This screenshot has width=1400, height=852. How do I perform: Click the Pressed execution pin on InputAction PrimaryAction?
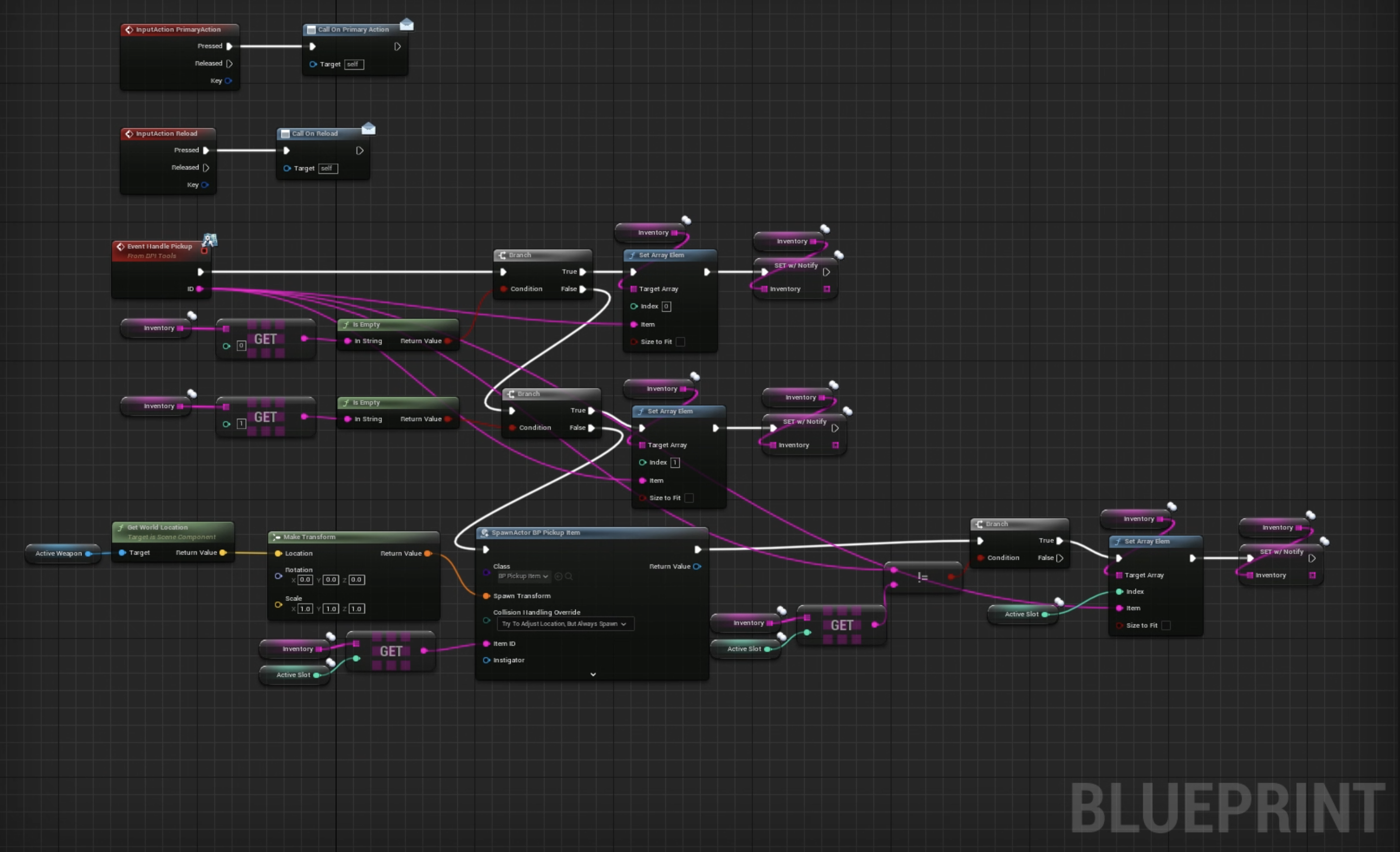click(229, 46)
